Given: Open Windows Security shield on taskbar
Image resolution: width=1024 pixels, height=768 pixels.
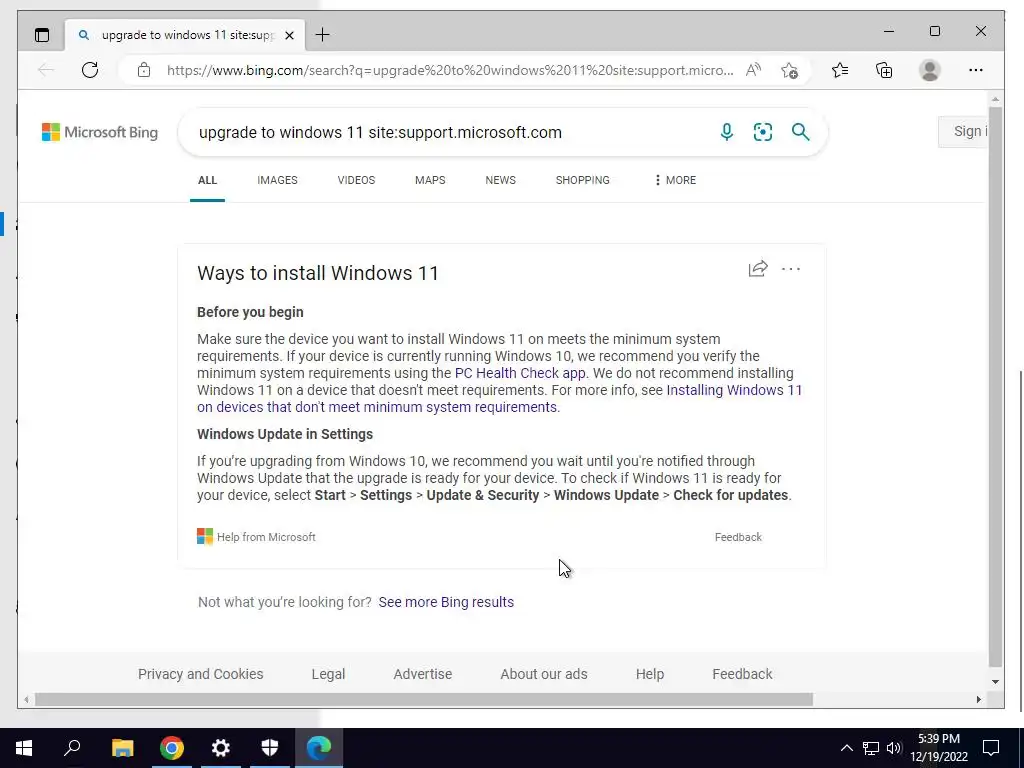Looking at the screenshot, I should (x=270, y=748).
